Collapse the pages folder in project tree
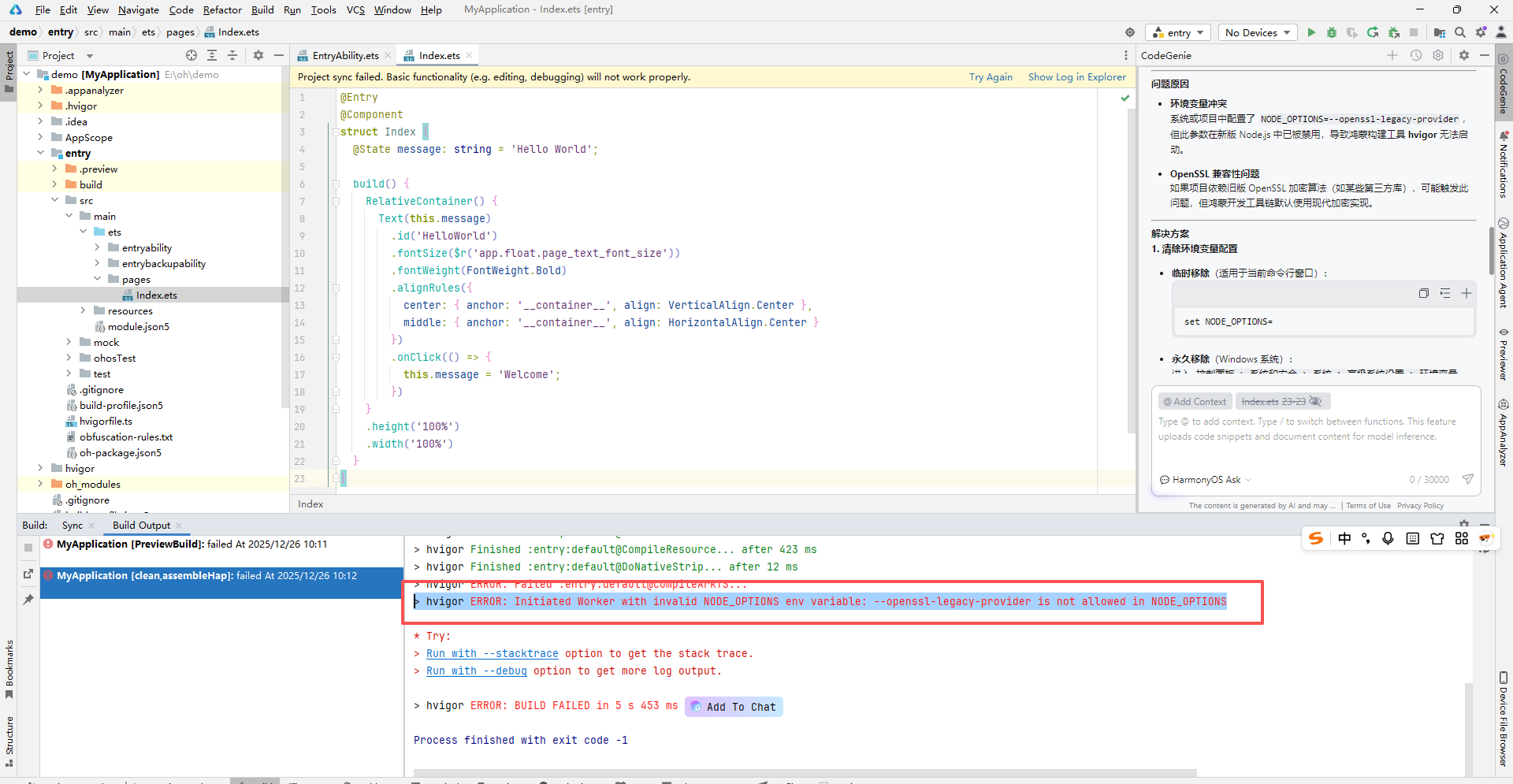Viewport: 1513px width, 784px height. click(96, 279)
